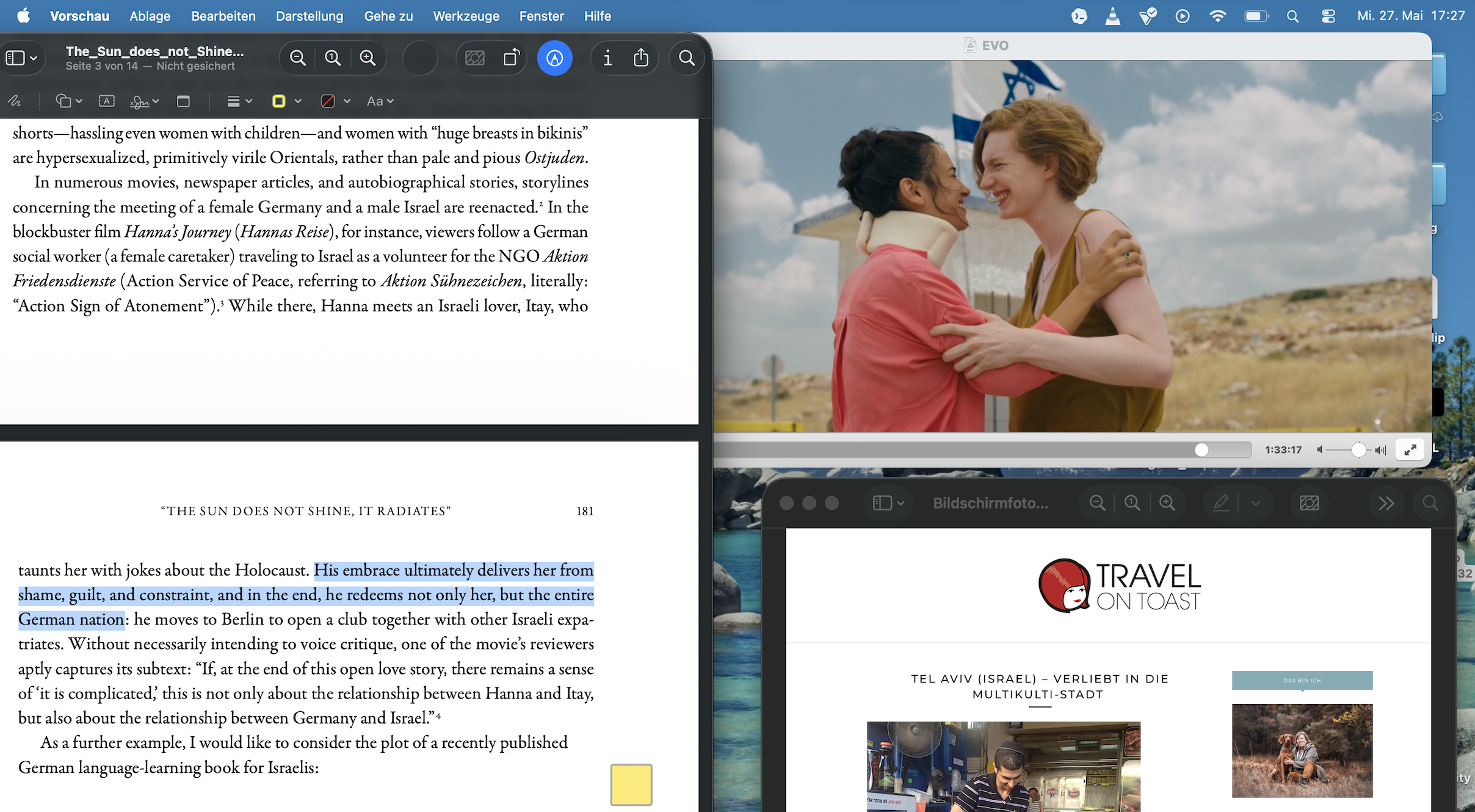Open the woman with dog thumbnail photo
Image resolution: width=1475 pixels, height=812 pixels.
click(1302, 750)
